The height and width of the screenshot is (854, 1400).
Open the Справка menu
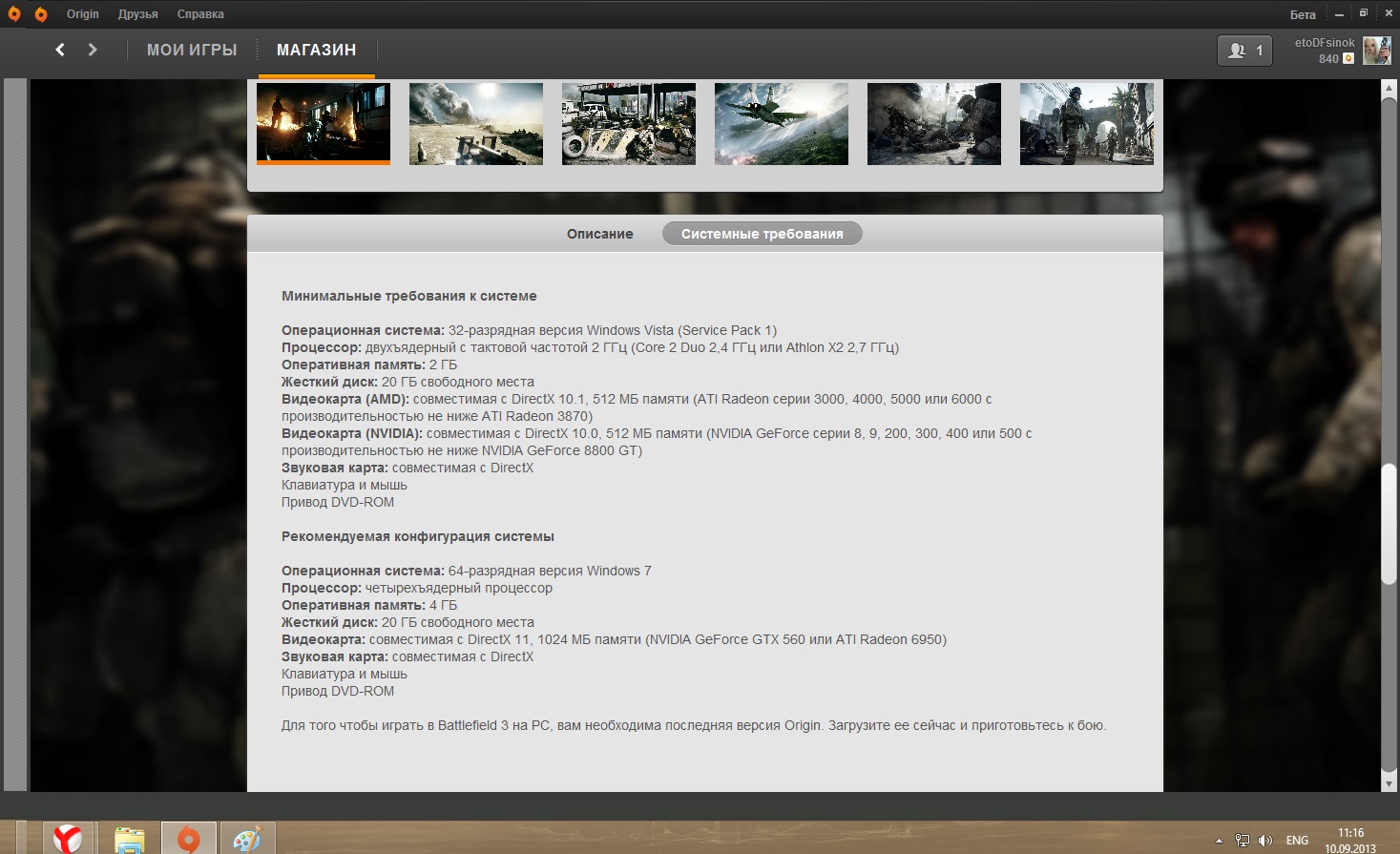pos(200,14)
